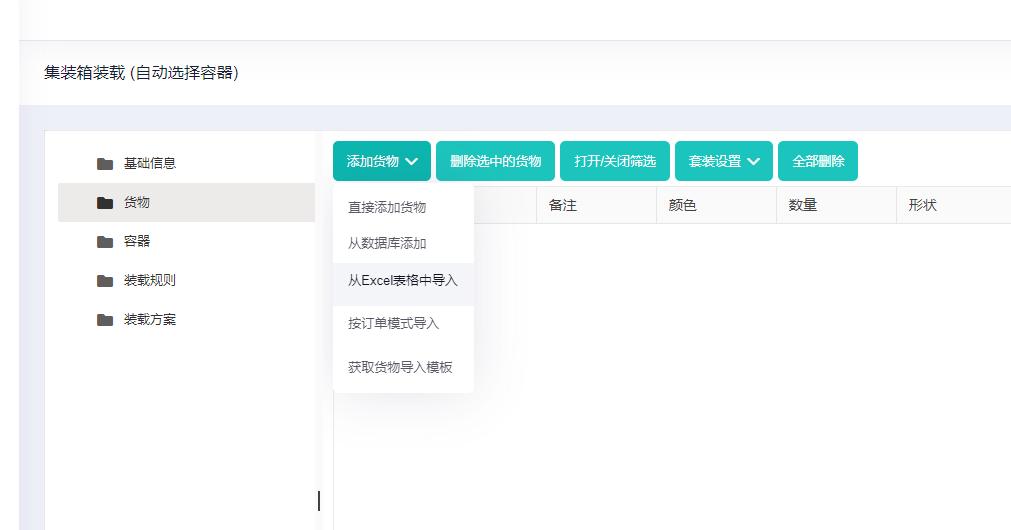The height and width of the screenshot is (530, 1011).
Task: Click the folder icon beside 货物
Action: (x=105, y=203)
